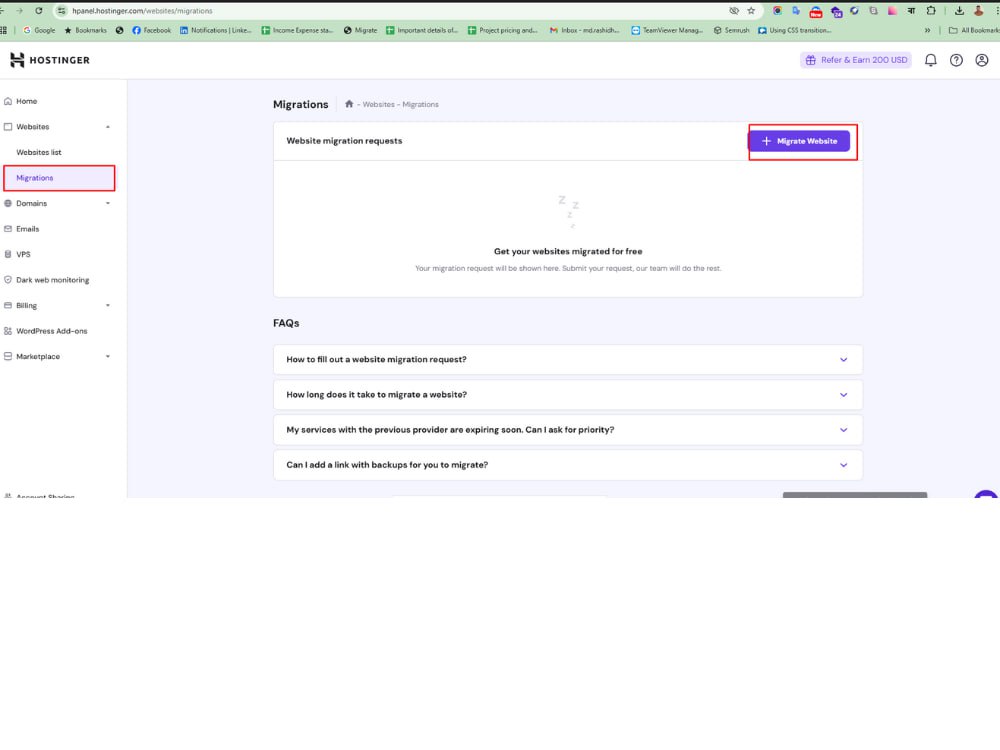Select Migrations in the sidebar
The width and height of the screenshot is (1000, 750).
(x=59, y=178)
